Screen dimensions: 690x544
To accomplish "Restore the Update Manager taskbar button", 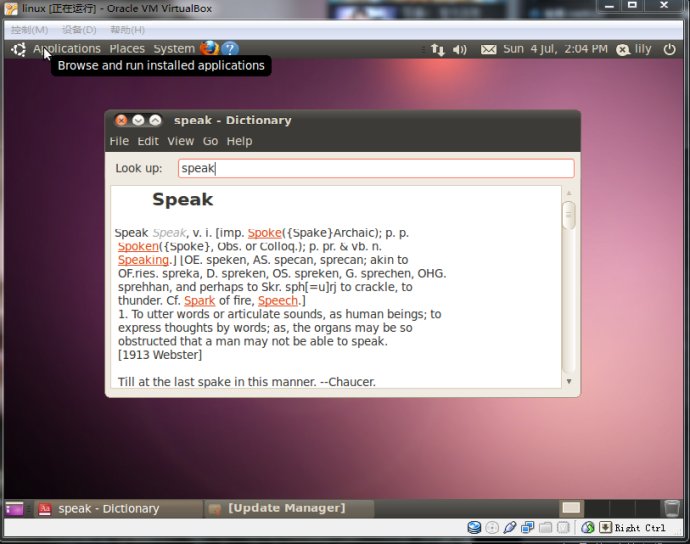I will pyautogui.click(x=289, y=509).
